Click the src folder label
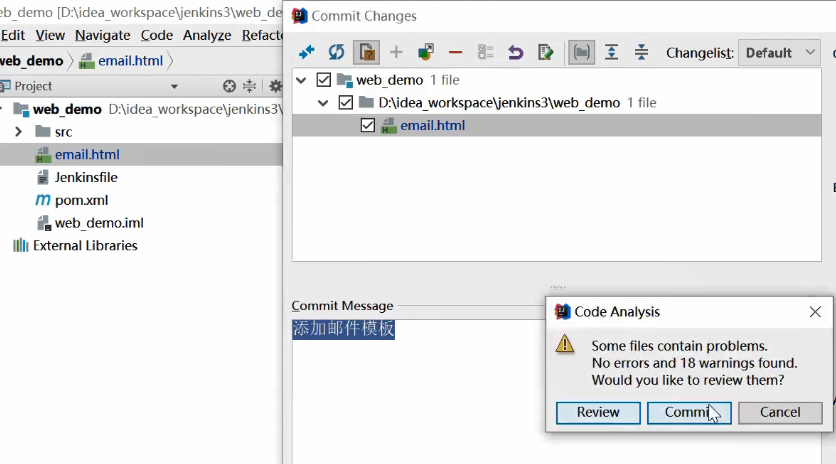The image size is (836, 464). 63,132
